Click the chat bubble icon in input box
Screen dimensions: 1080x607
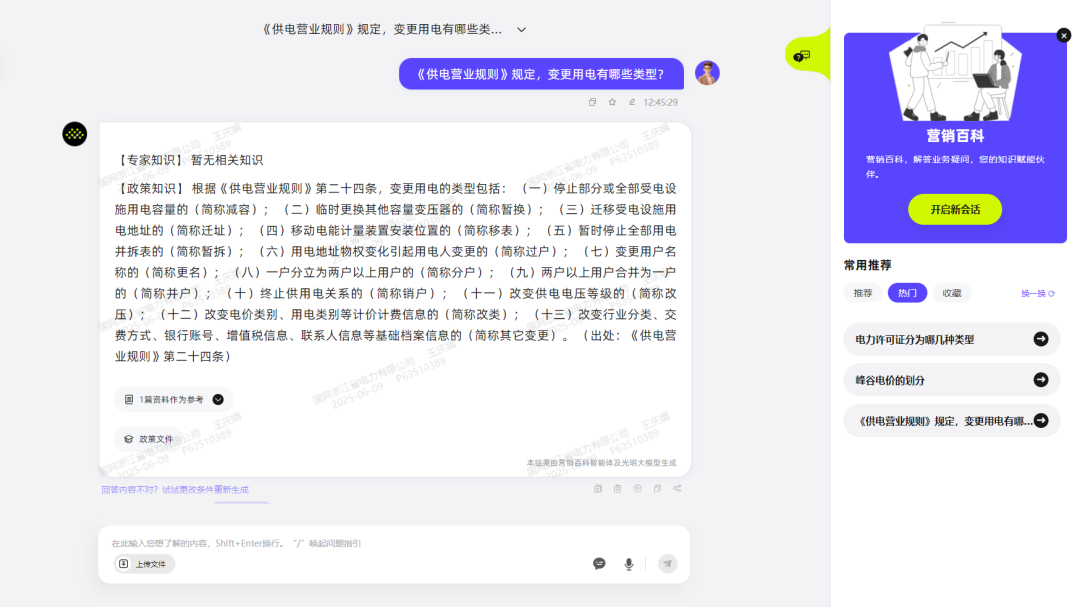599,564
